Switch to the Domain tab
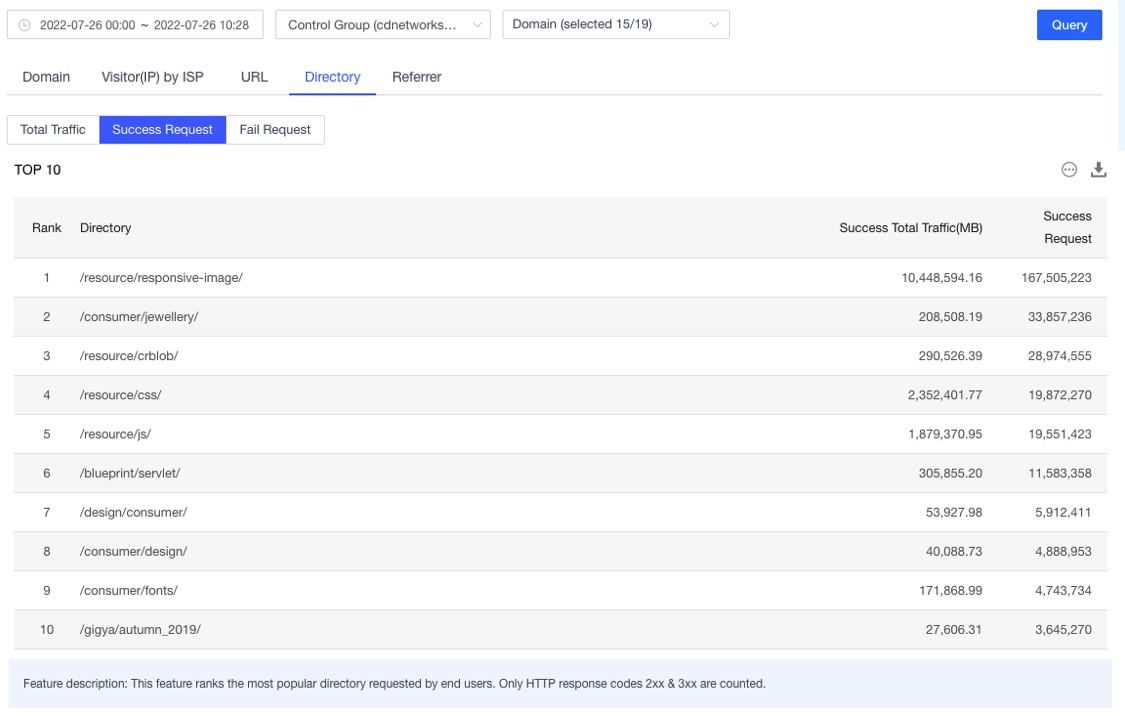Viewport: 1125px width, 716px height. coord(46,76)
